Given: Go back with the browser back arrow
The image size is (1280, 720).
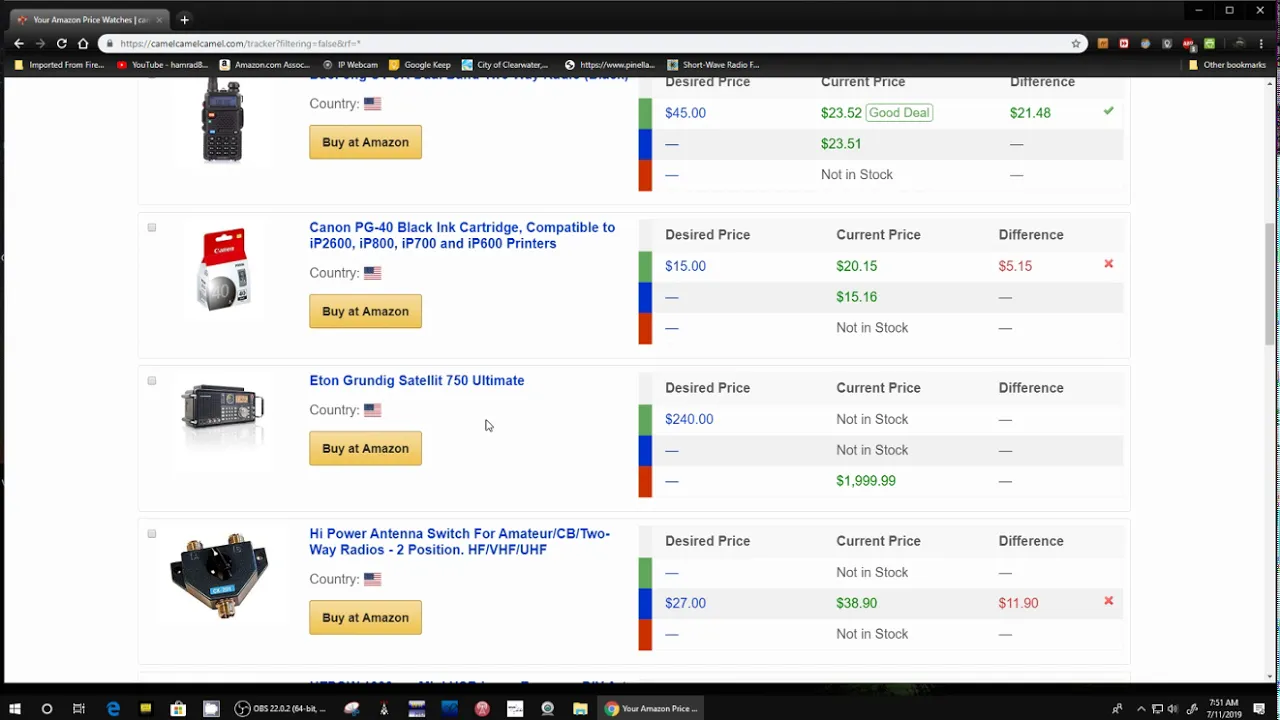Looking at the screenshot, I should point(18,43).
